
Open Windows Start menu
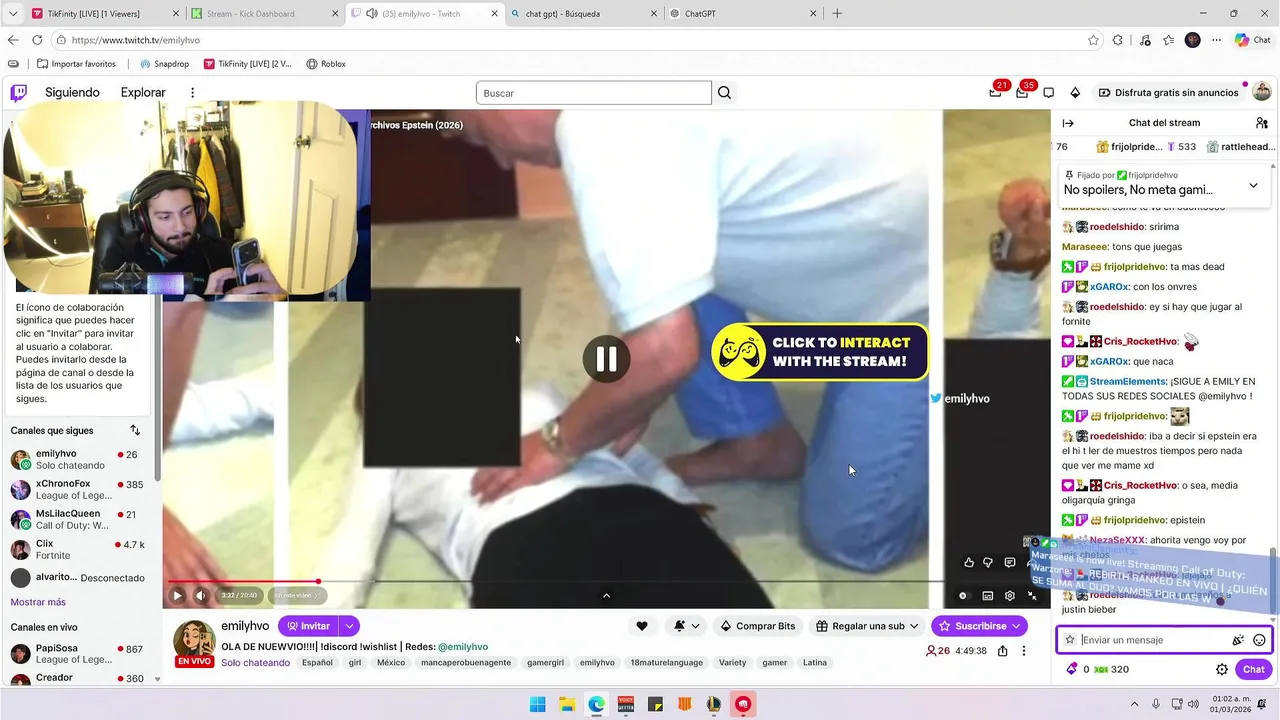click(x=537, y=704)
